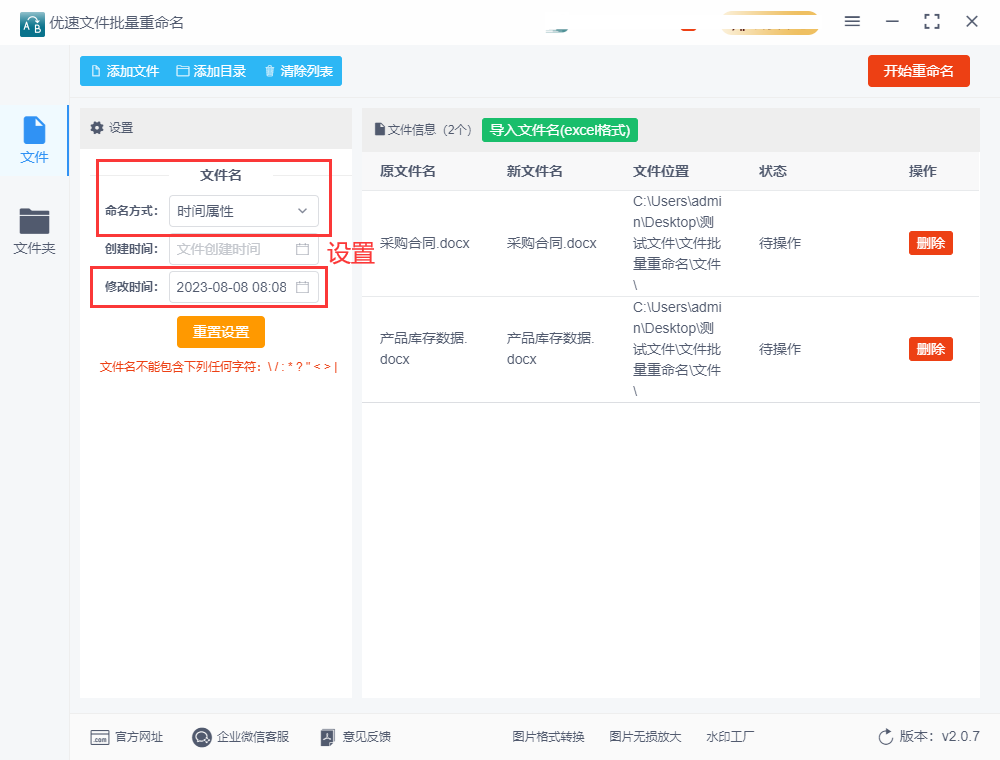Delete the 产品库存数据.docx row

(x=930, y=349)
